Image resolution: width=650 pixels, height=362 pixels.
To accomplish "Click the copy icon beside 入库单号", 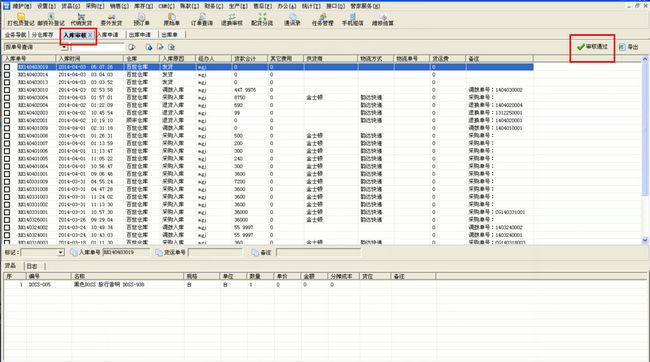I will coord(74,253).
